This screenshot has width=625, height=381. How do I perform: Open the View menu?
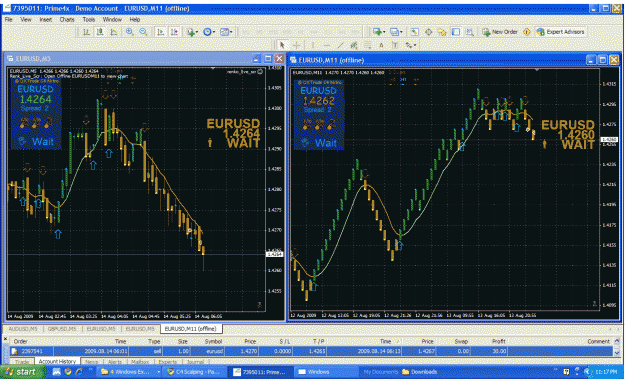(26, 19)
